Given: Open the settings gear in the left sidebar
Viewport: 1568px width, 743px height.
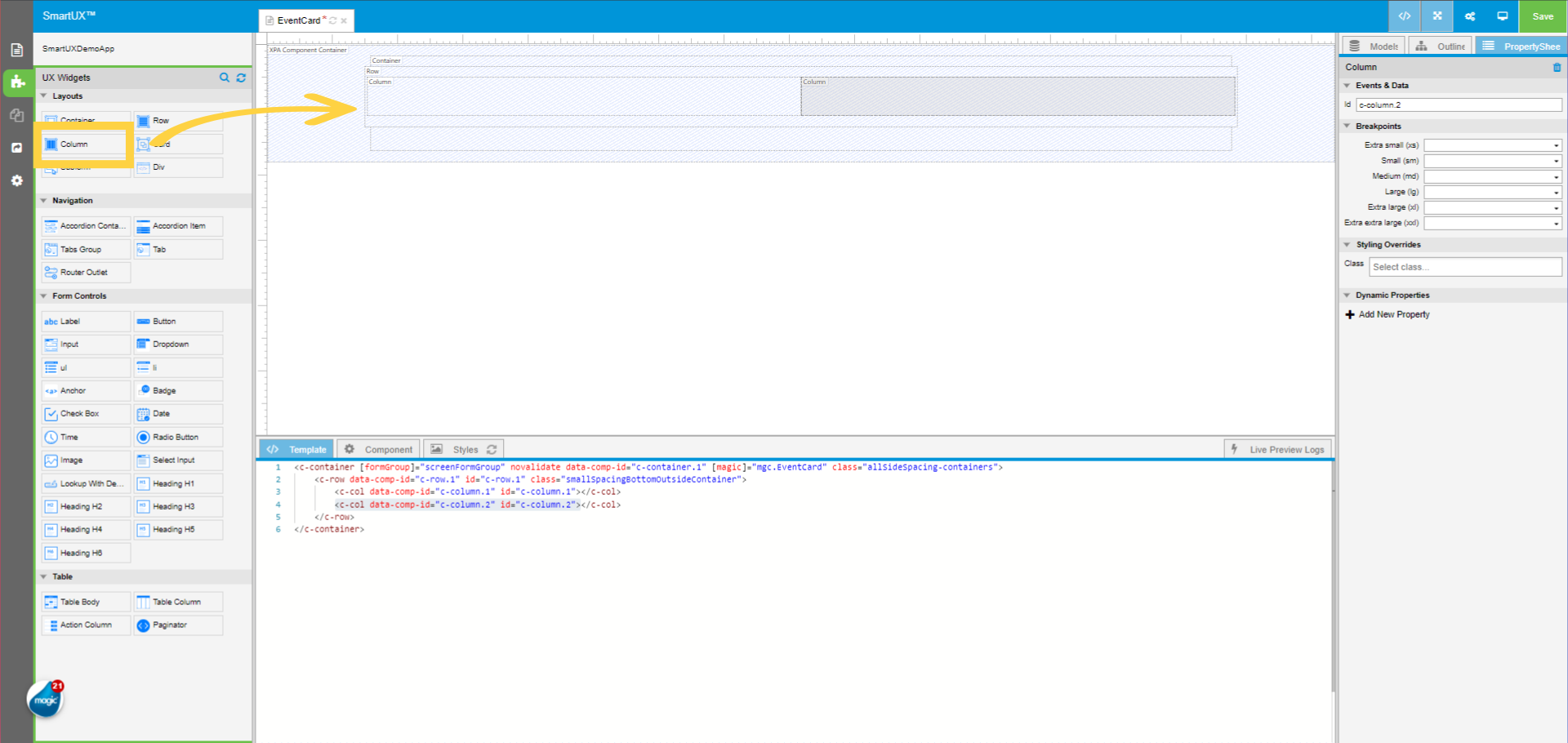Looking at the screenshot, I should point(16,180).
